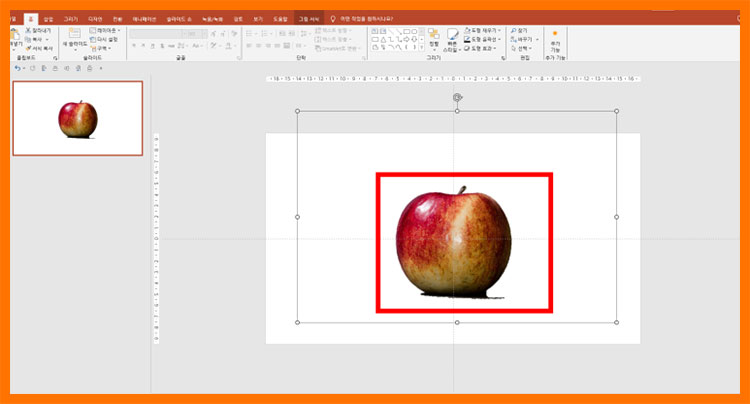The width and height of the screenshot is (750, 404).
Task: Click the bottom-middle sizing handle of the picture
Action: point(457,322)
